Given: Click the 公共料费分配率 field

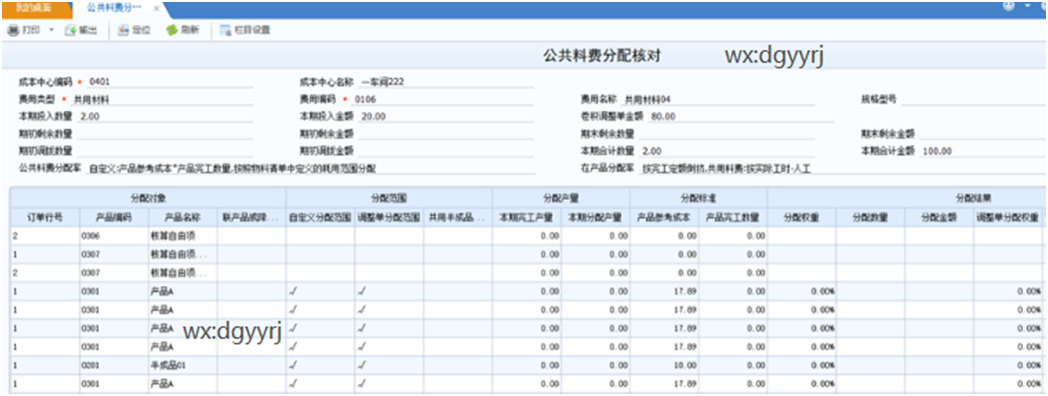Looking at the screenshot, I should 312,168.
